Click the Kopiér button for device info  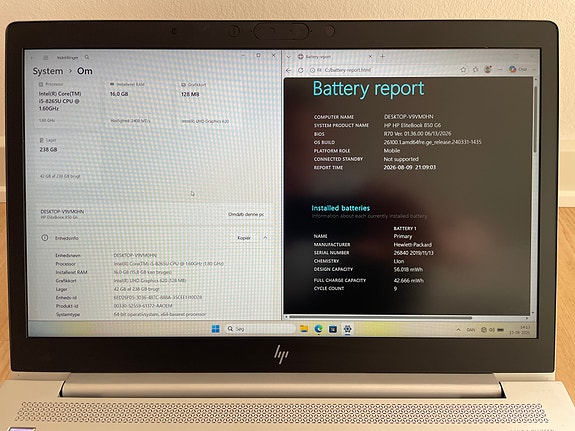(x=244, y=238)
